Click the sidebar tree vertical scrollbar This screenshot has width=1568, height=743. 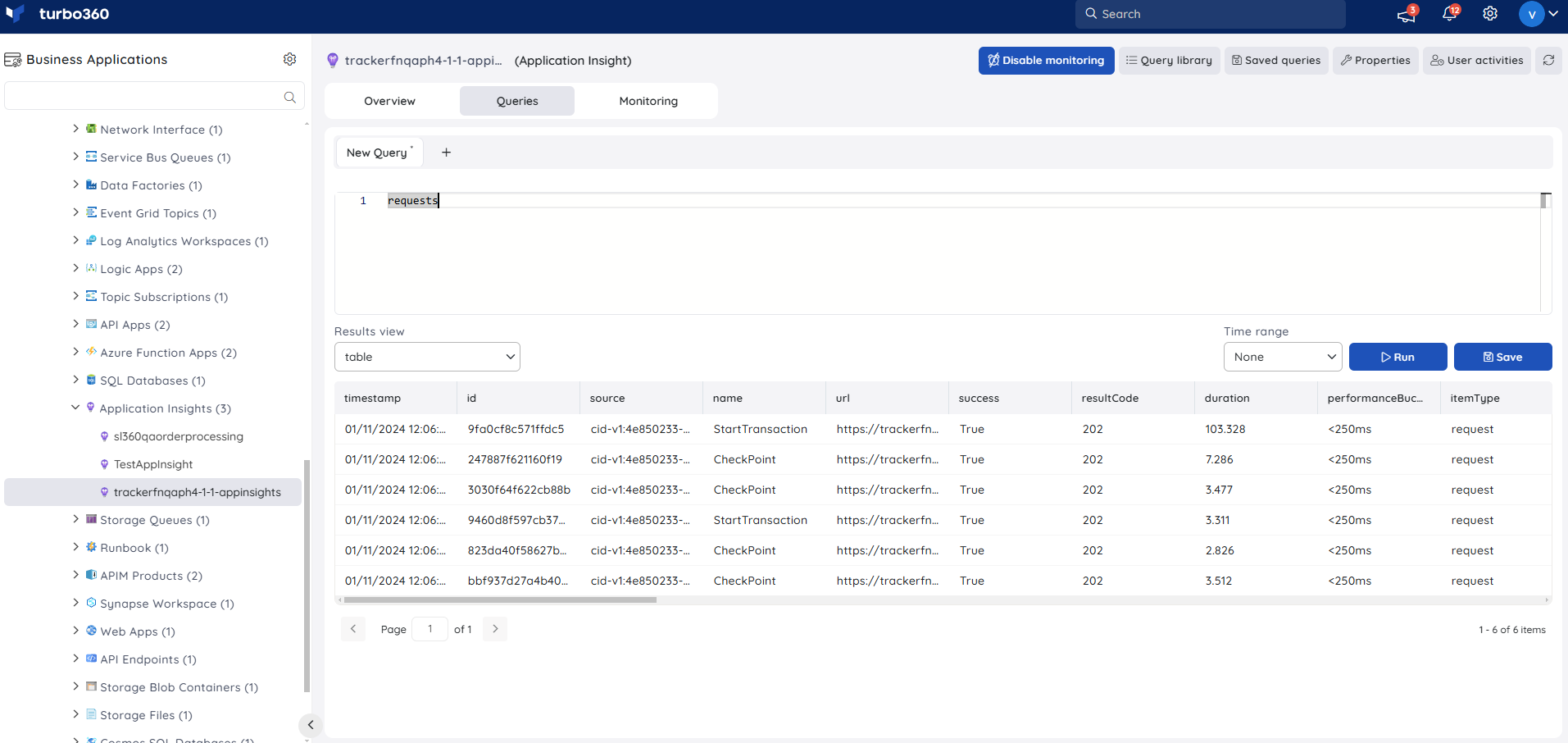click(x=307, y=576)
